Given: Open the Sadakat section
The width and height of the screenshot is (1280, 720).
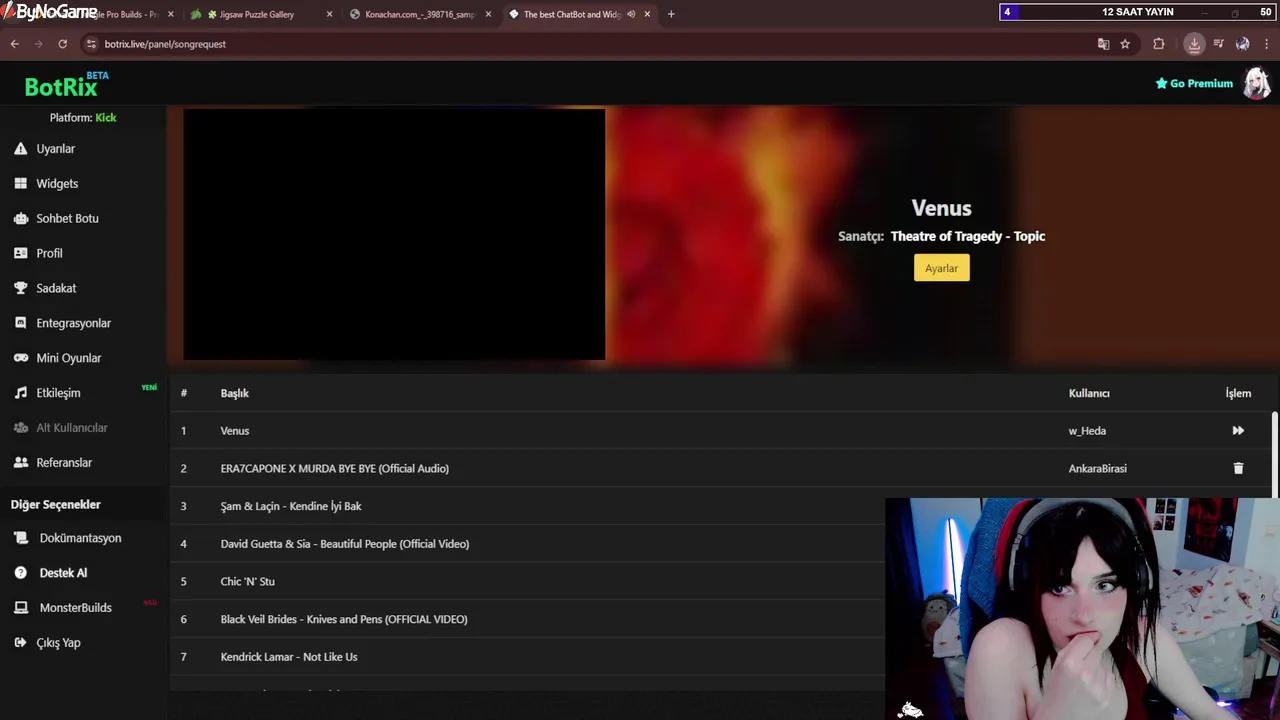Looking at the screenshot, I should click(56, 288).
